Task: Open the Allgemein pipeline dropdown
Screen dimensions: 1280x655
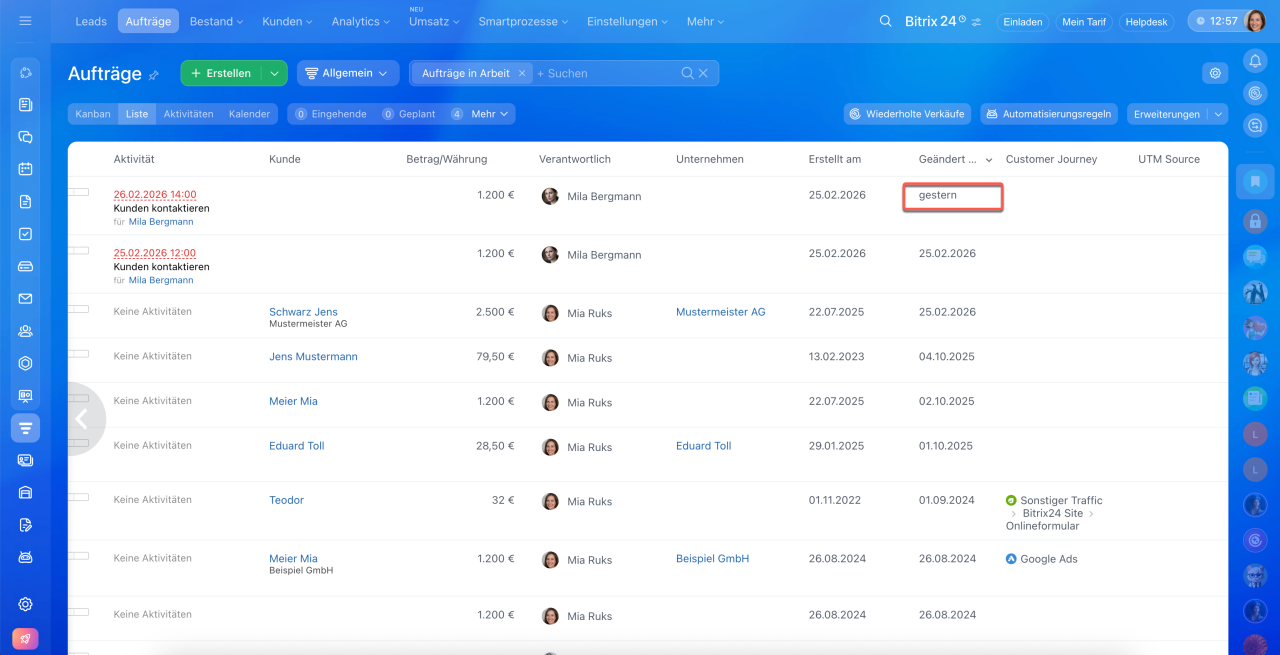Action: click(x=347, y=73)
